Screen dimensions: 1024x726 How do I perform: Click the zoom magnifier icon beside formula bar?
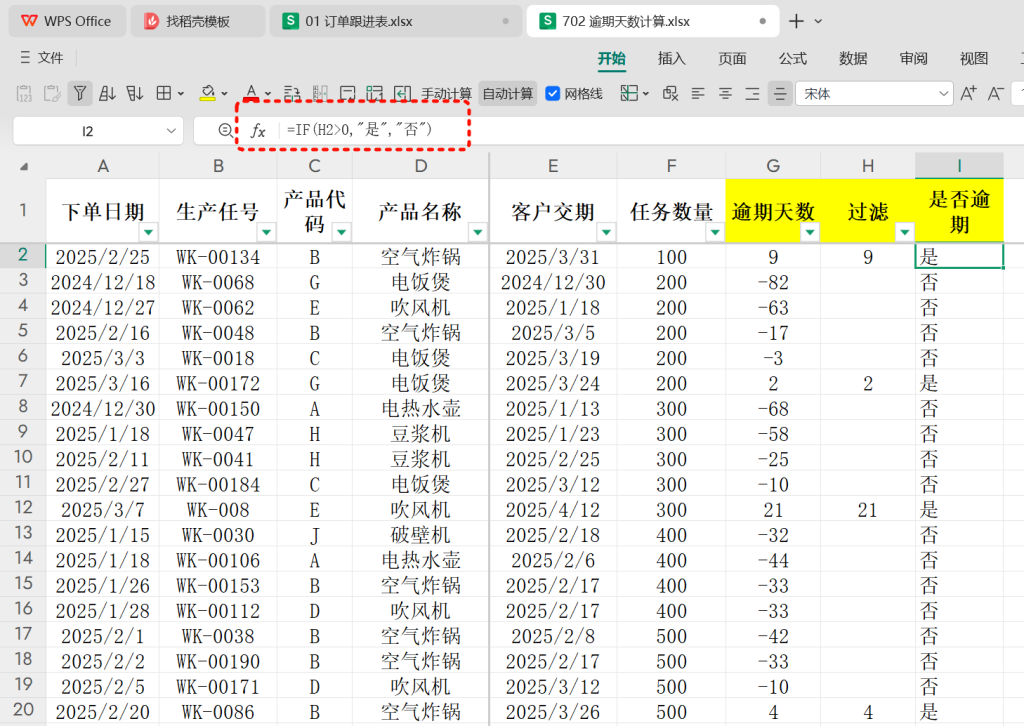[x=225, y=130]
